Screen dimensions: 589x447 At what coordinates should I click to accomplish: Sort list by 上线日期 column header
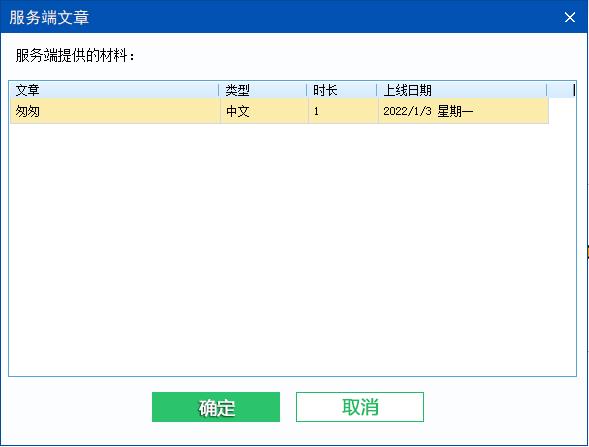click(462, 90)
